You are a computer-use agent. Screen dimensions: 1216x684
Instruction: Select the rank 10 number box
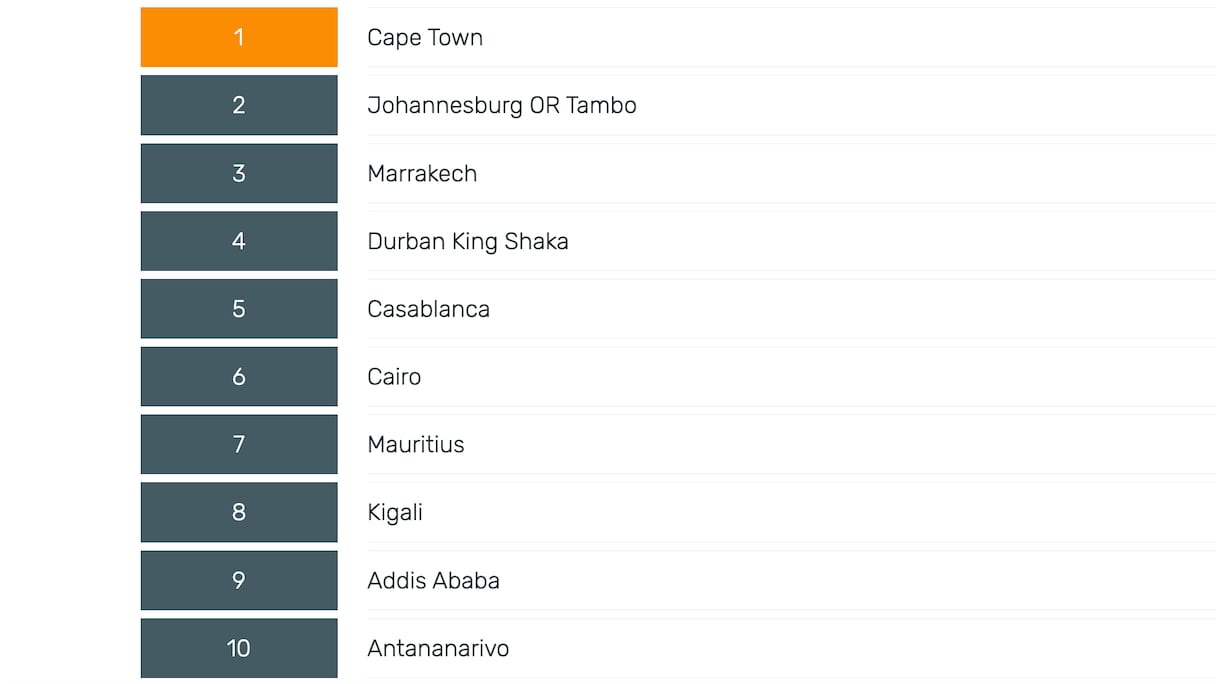coord(239,648)
